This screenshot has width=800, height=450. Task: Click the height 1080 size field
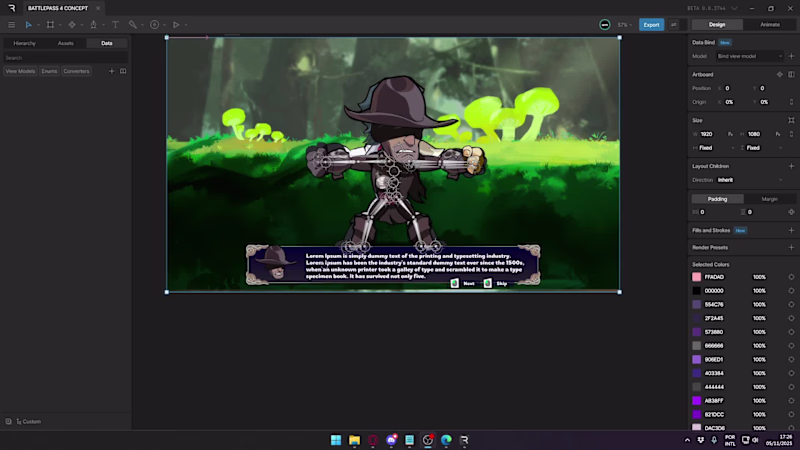coord(760,134)
